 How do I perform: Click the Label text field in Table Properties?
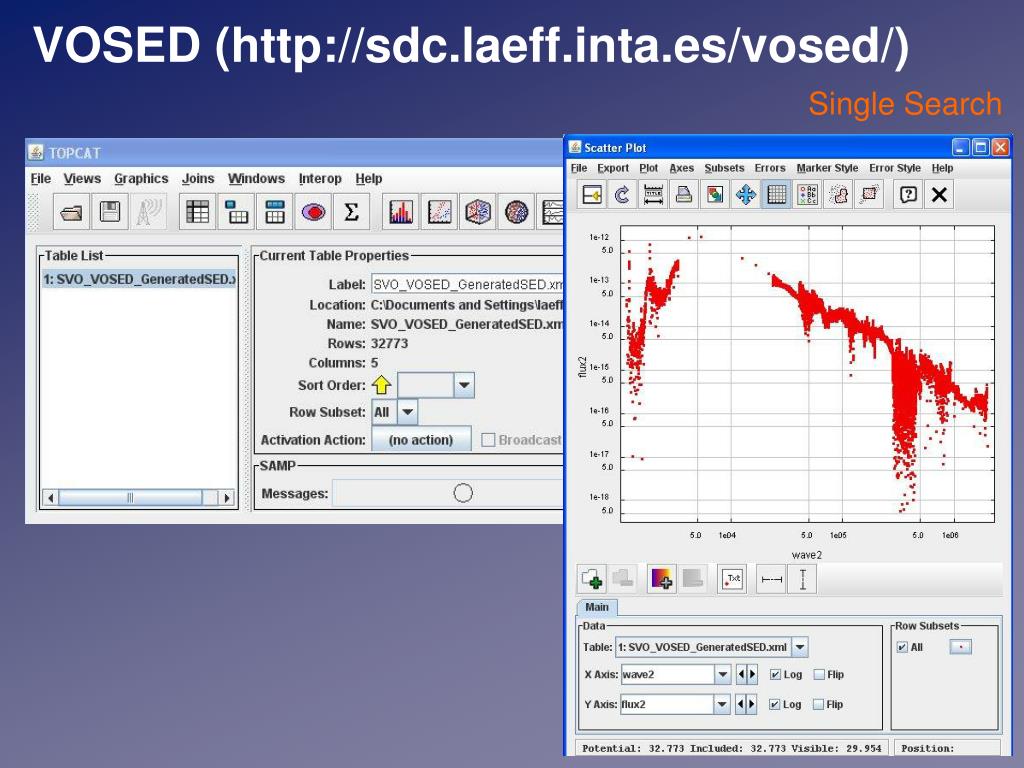[x=467, y=285]
